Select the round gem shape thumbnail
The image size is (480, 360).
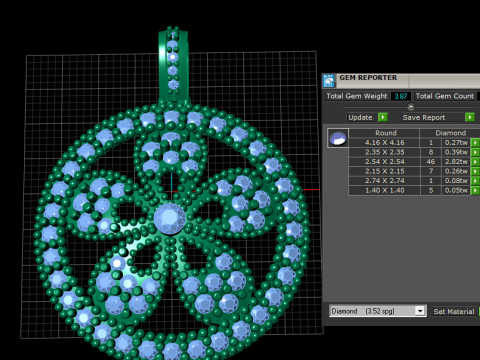pos(338,138)
